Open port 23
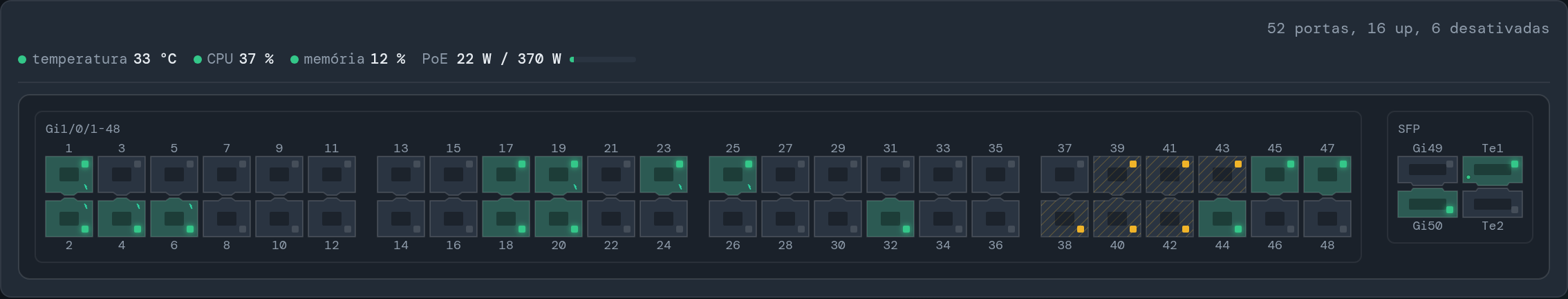This screenshot has height=299, width=1568. pyautogui.click(x=664, y=174)
